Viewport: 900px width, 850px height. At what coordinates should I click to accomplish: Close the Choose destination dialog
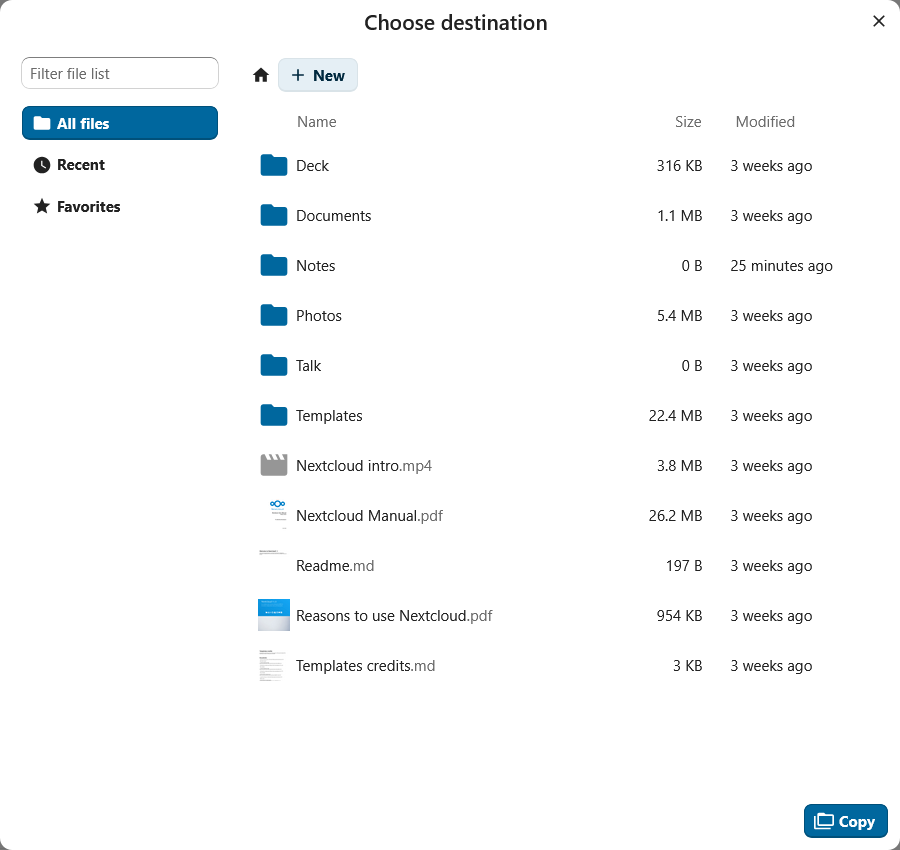[879, 21]
